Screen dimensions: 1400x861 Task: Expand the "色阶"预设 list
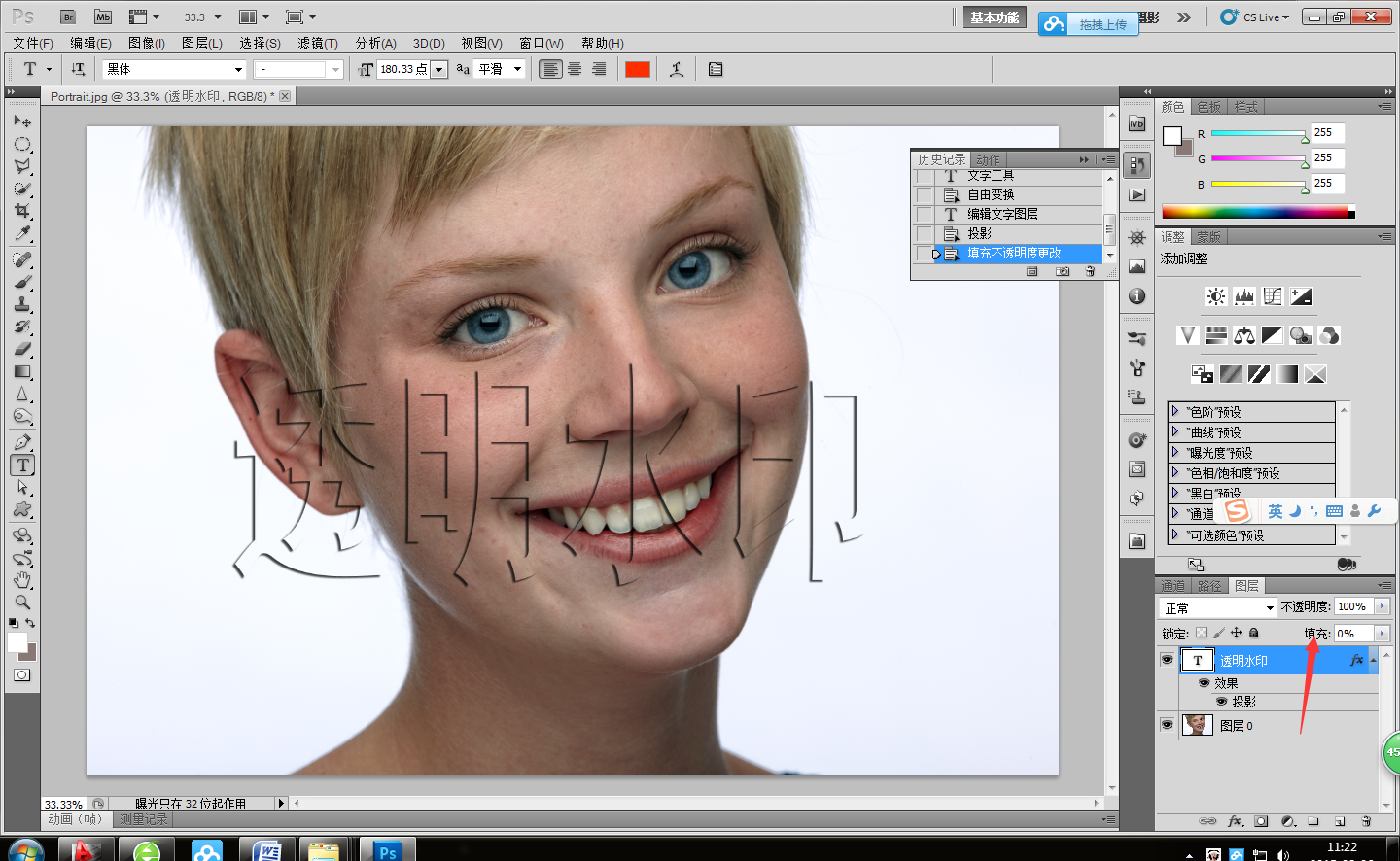tap(1175, 411)
